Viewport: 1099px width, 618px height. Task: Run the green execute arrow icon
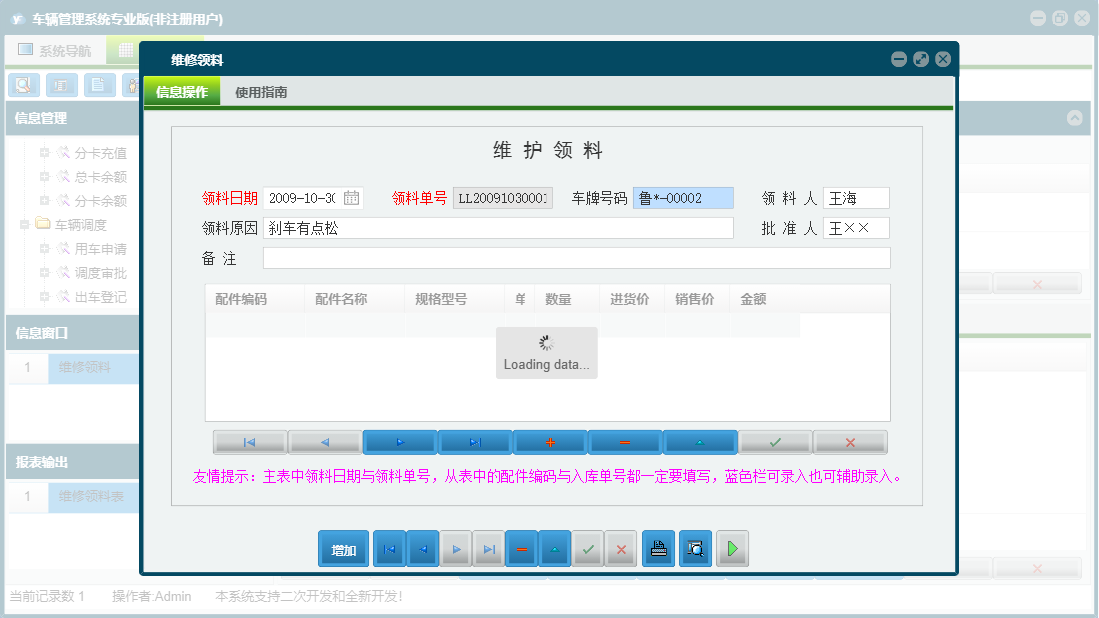click(731, 548)
